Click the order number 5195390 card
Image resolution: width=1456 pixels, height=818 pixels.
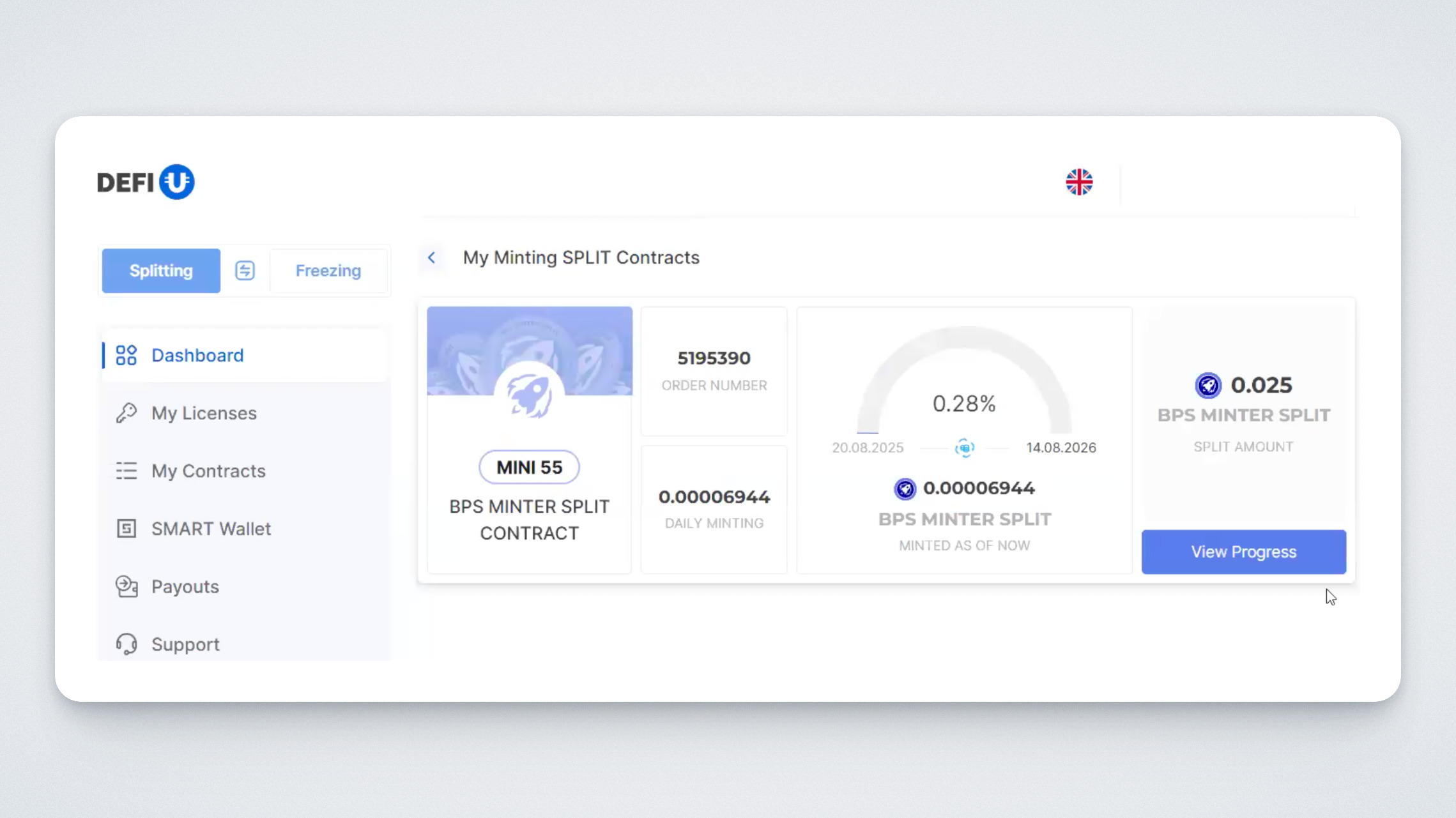pos(714,370)
